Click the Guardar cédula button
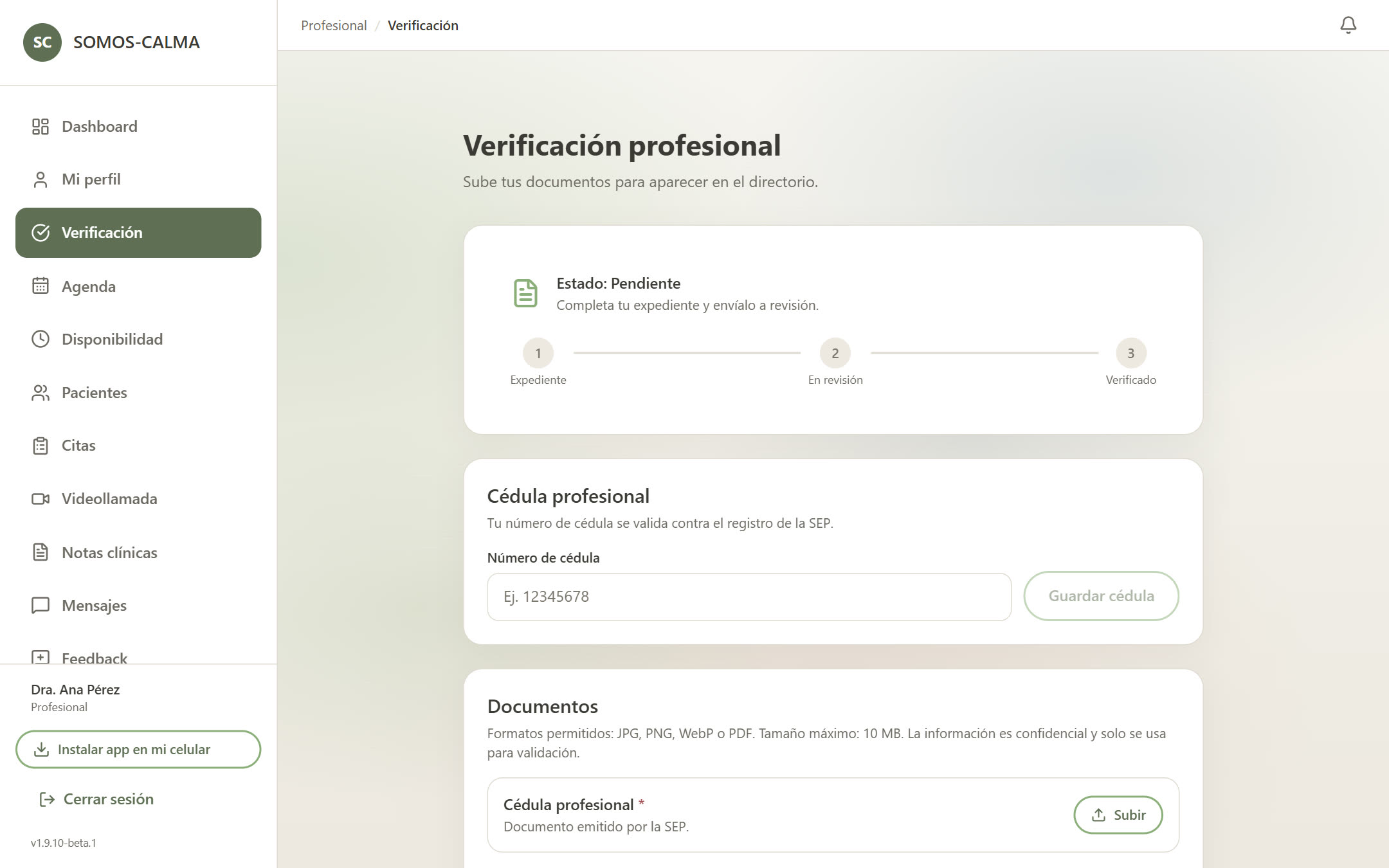 (1101, 596)
